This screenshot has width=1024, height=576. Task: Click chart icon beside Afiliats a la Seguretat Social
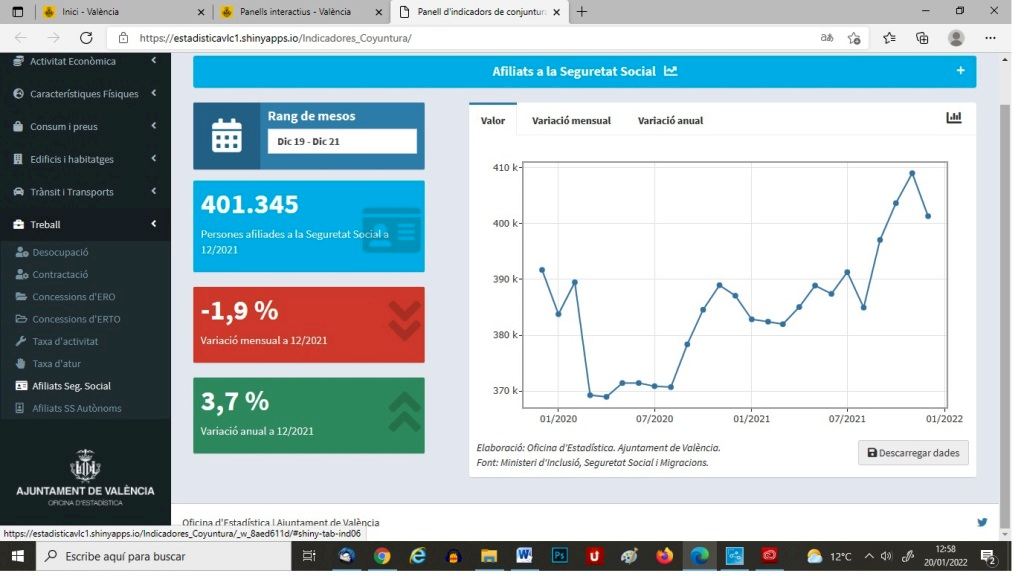[670, 71]
